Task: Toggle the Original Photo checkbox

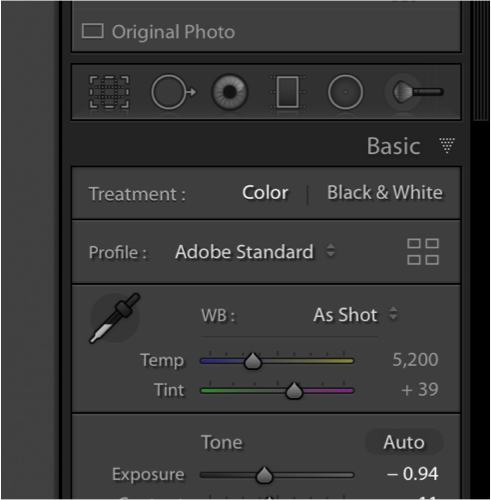Action: 92,31
